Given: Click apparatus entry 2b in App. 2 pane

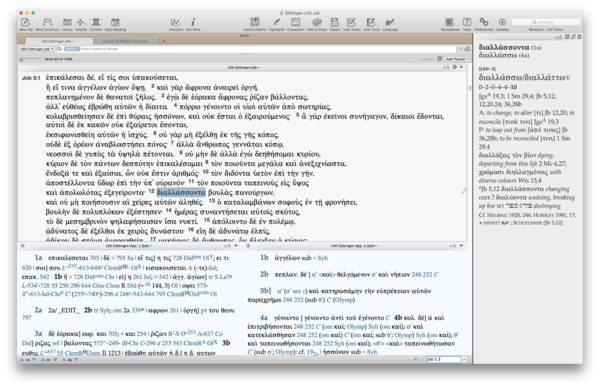Looking at the screenshot, I should click(x=264, y=274).
